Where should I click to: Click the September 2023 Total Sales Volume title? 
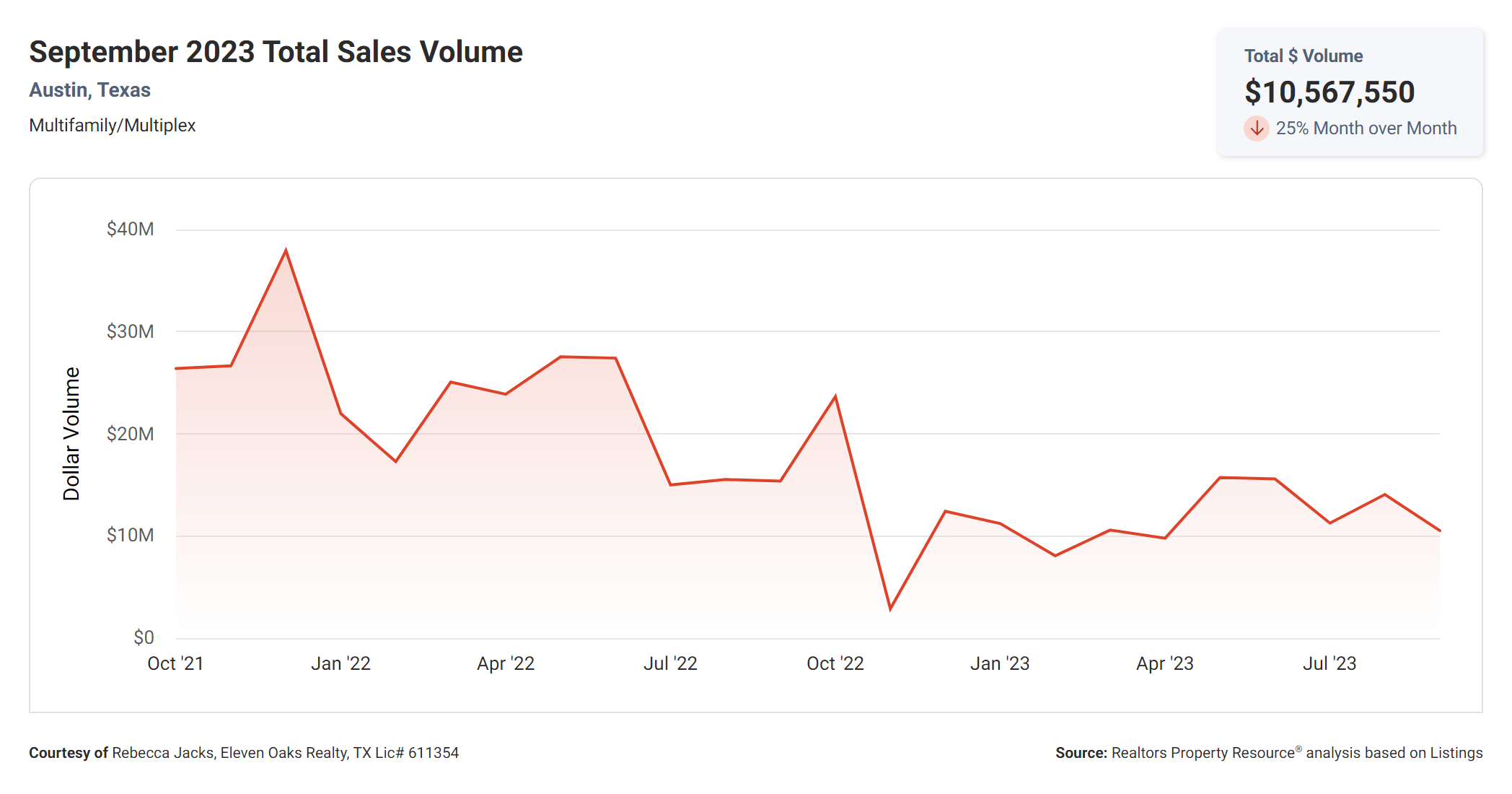pos(276,52)
